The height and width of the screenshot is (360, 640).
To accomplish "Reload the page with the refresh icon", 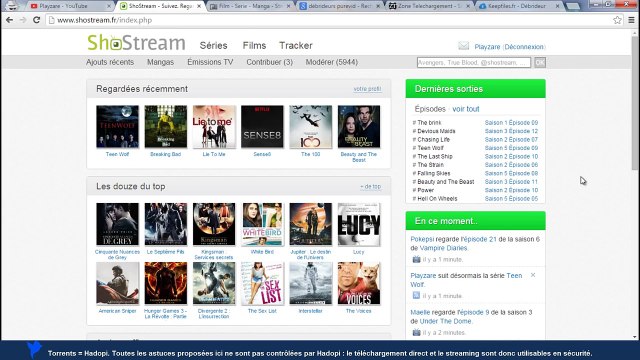I will click(x=36, y=20).
